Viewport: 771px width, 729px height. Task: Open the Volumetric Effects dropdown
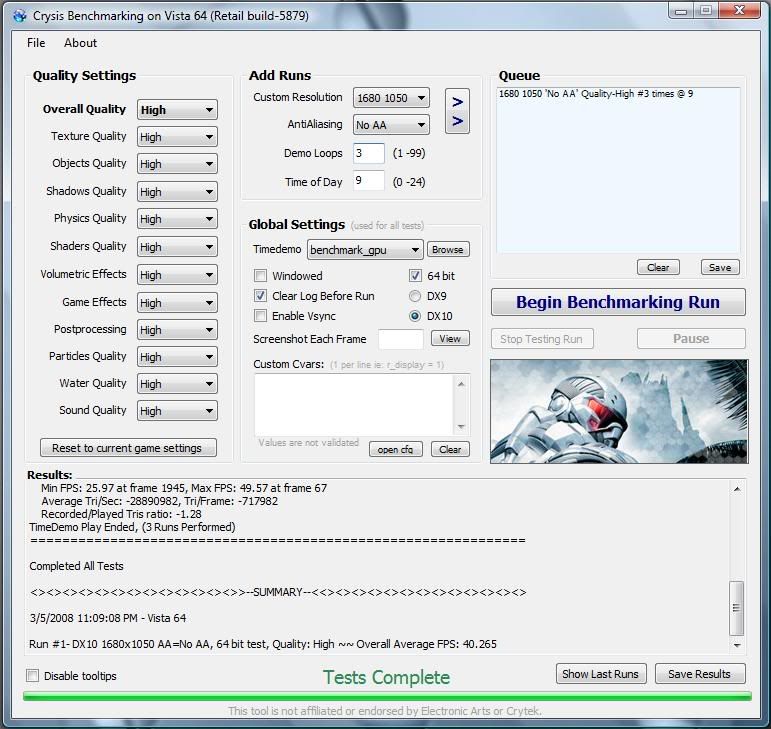click(x=177, y=275)
